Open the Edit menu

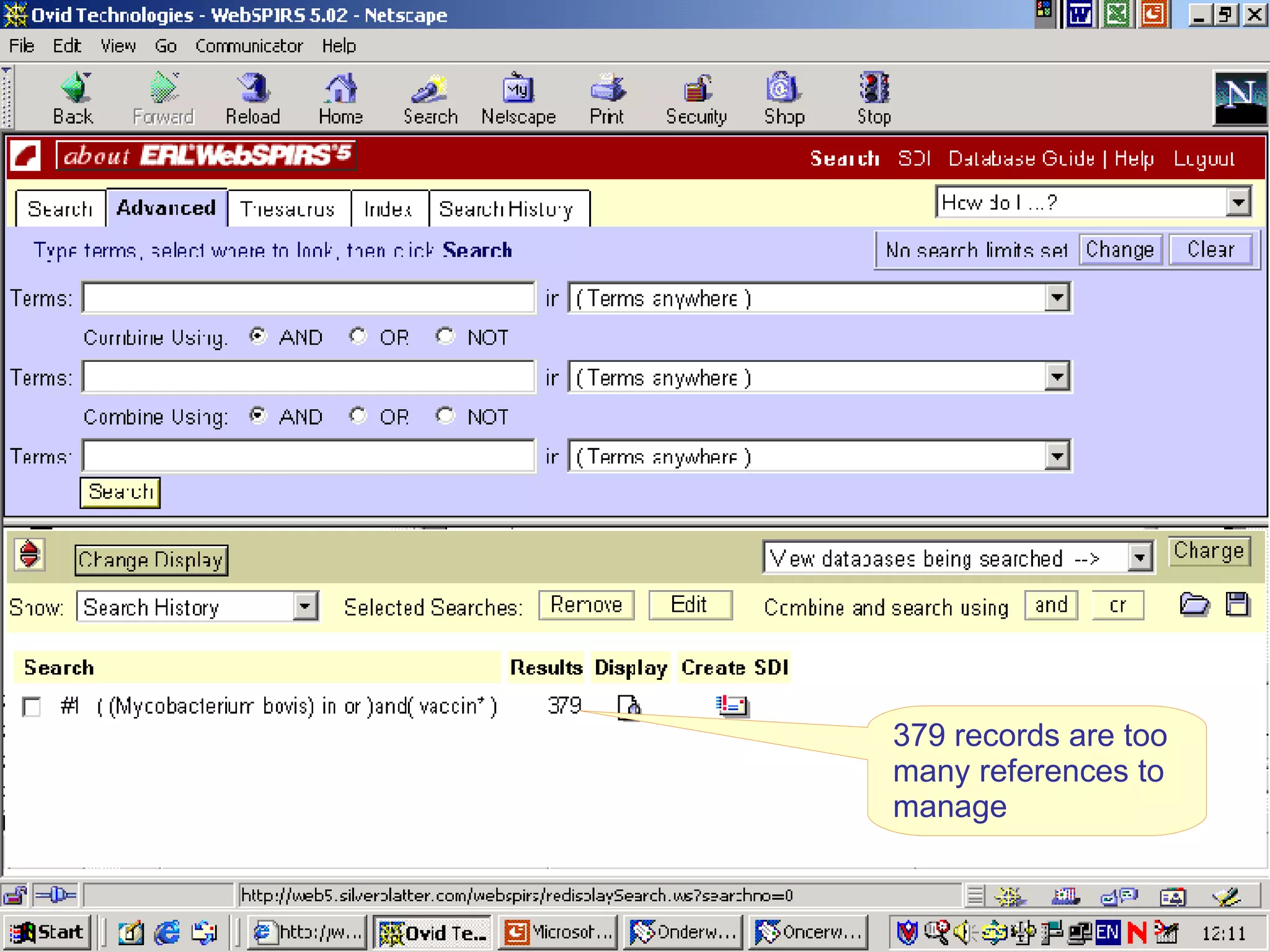[66, 46]
